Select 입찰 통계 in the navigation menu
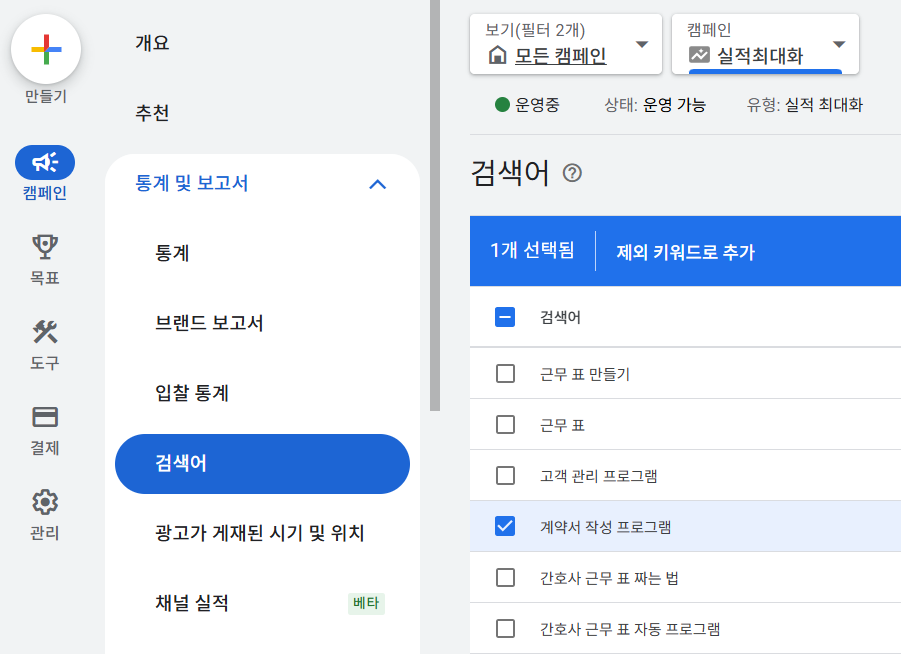The height and width of the screenshot is (654, 901). pos(192,393)
